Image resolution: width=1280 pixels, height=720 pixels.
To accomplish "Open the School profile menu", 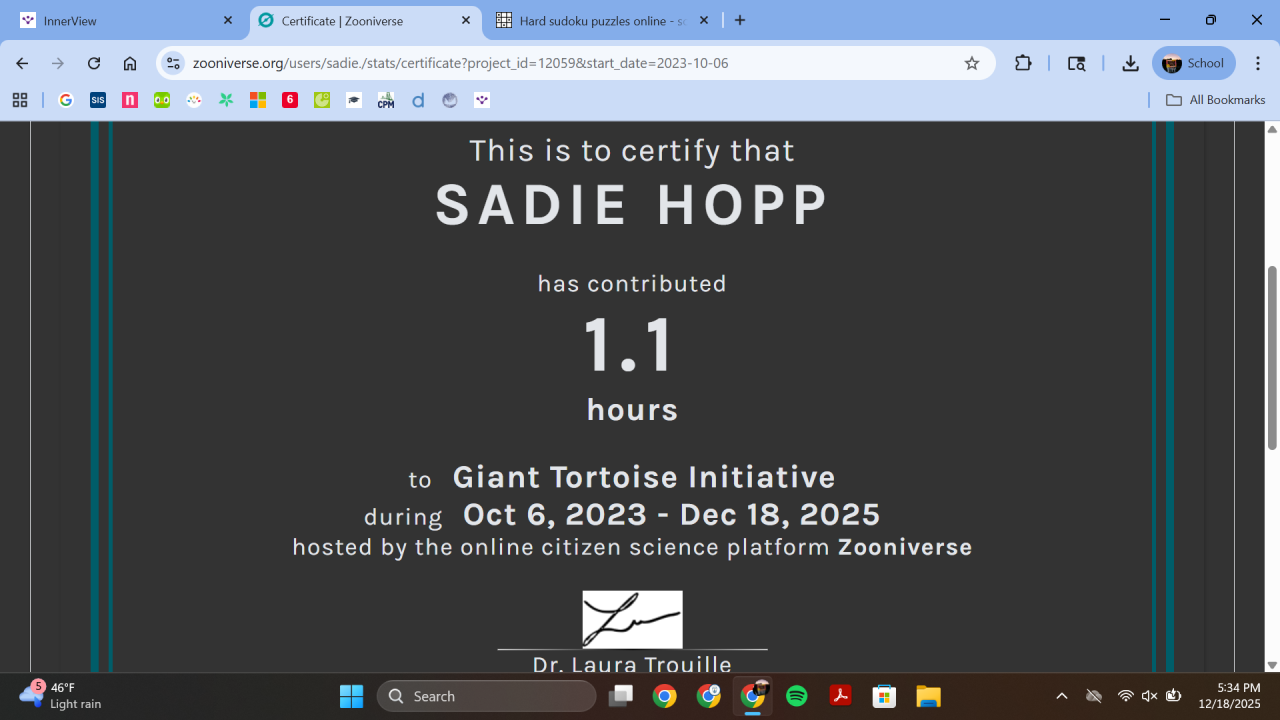I will pos(1194,63).
